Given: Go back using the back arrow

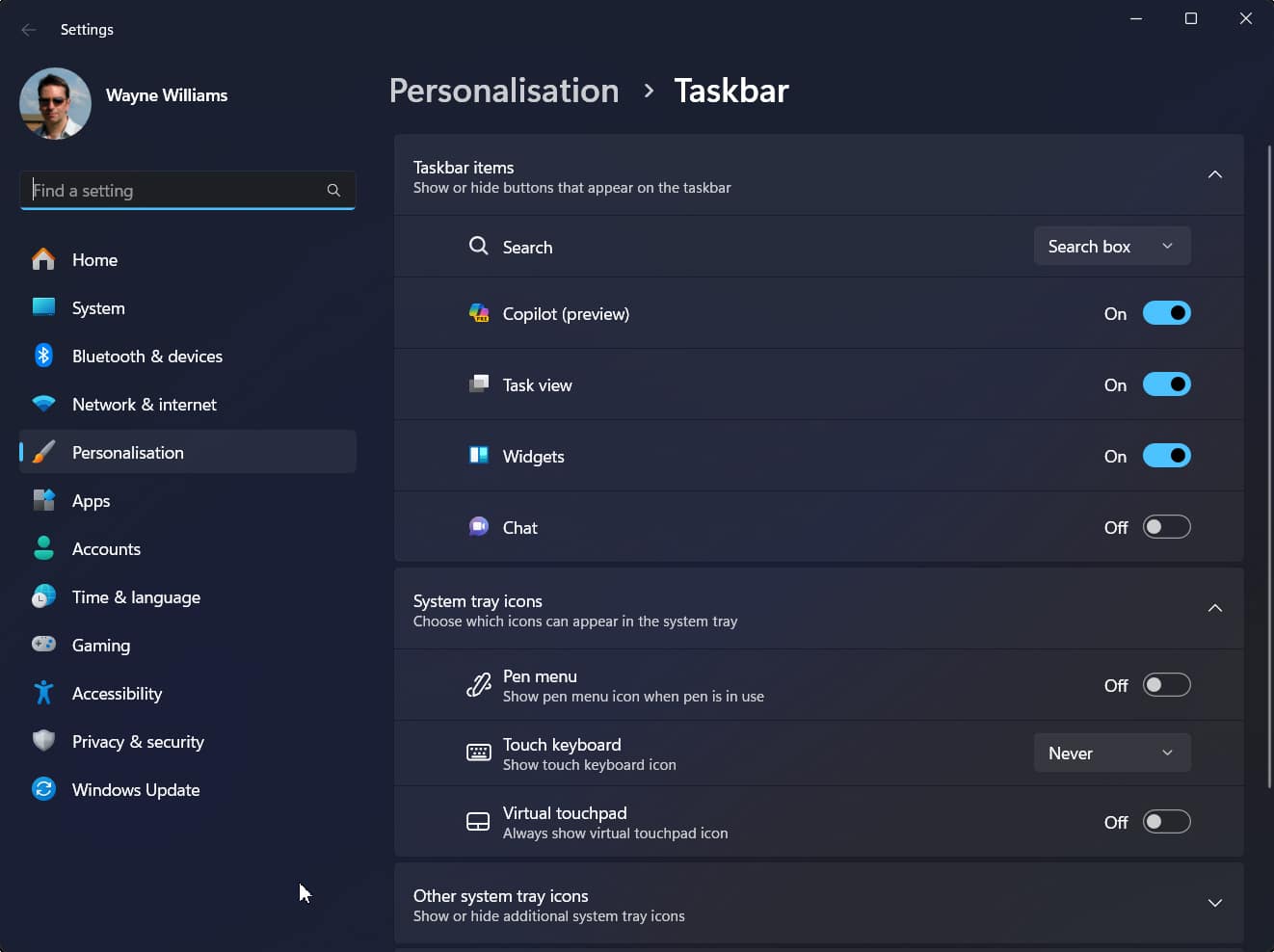Looking at the screenshot, I should coord(28,29).
